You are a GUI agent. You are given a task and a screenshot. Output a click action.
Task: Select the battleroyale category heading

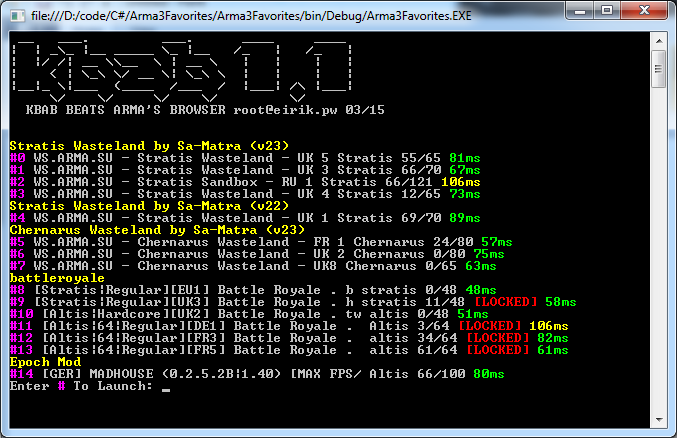click(x=57, y=278)
